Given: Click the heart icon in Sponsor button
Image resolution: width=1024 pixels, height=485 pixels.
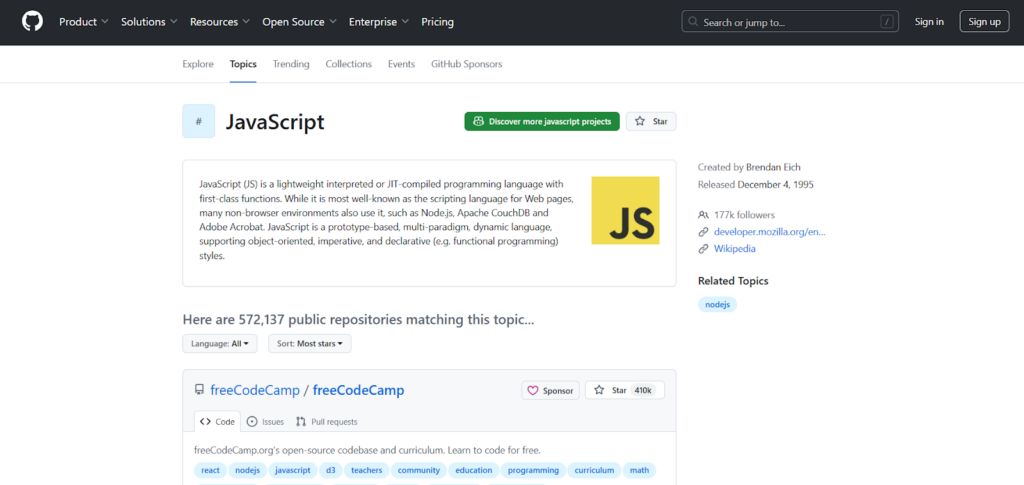Looking at the screenshot, I should coord(533,390).
